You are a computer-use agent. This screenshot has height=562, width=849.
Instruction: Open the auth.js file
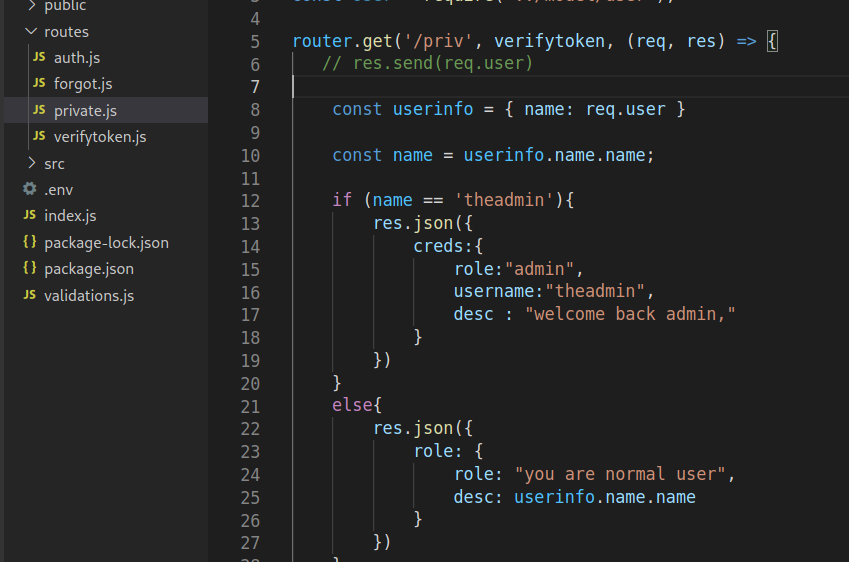coord(76,58)
